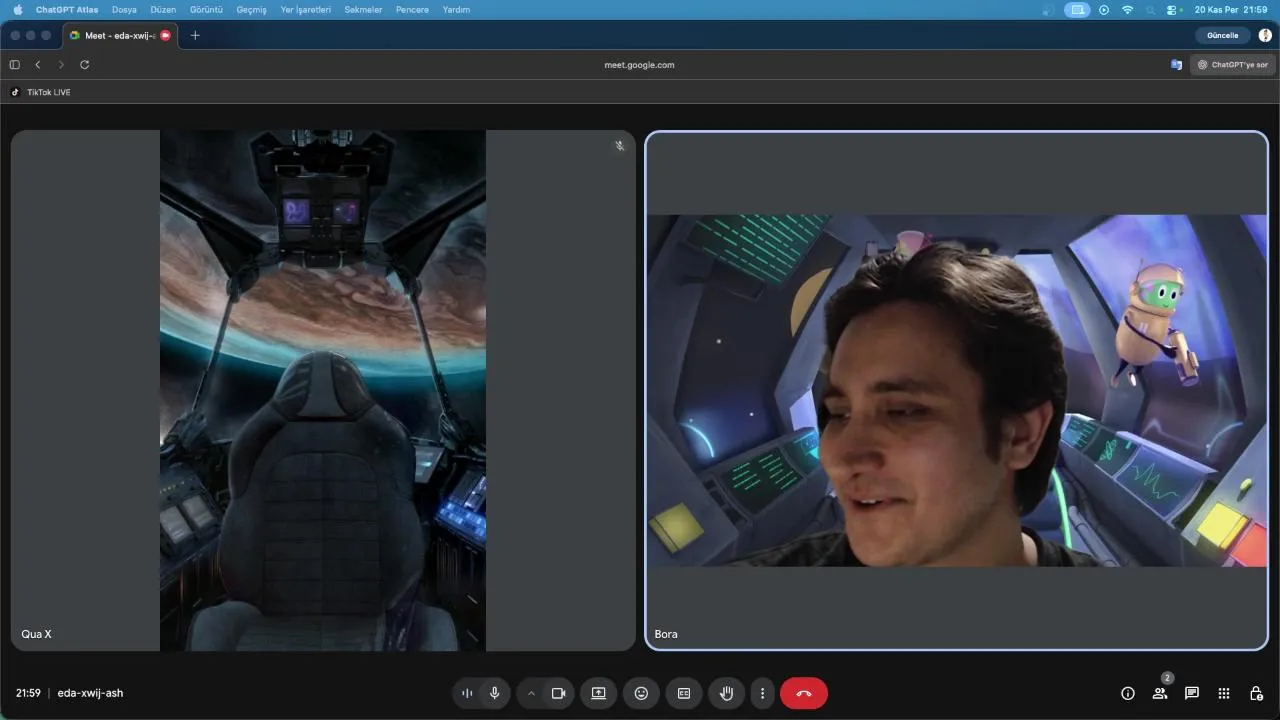Screen dimensions: 1280x720
Task: Click the Qua X name label
Action: click(x=37, y=634)
